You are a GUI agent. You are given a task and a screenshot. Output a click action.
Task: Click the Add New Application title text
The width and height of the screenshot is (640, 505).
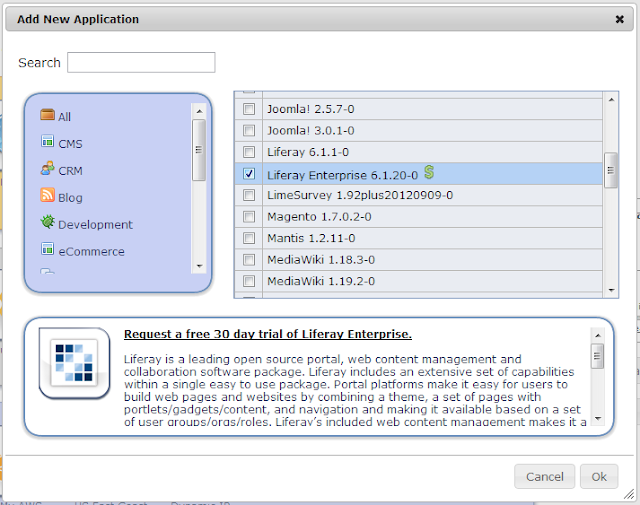[x=78, y=19]
